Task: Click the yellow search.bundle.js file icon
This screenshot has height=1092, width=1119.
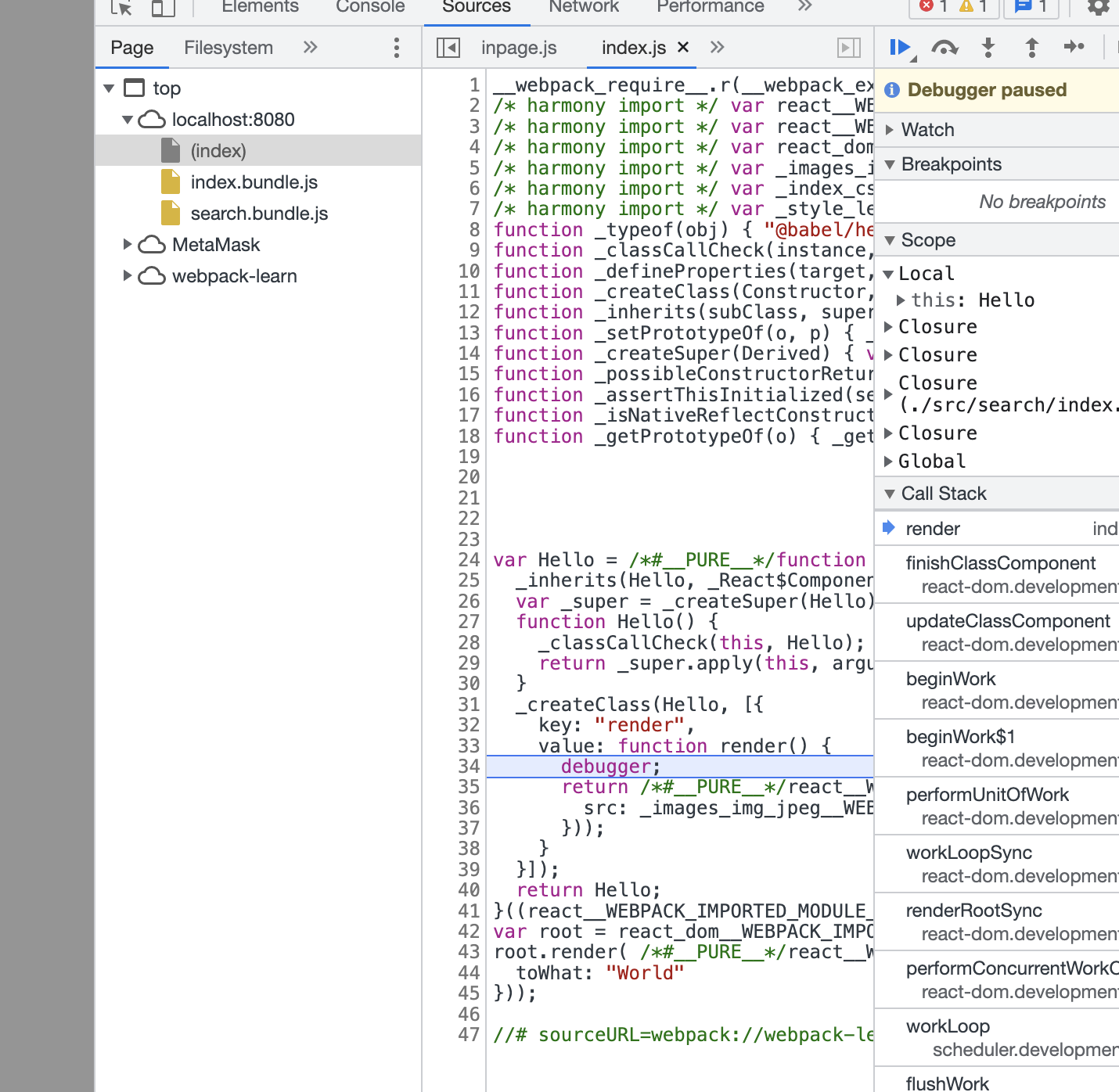Action: [x=170, y=214]
